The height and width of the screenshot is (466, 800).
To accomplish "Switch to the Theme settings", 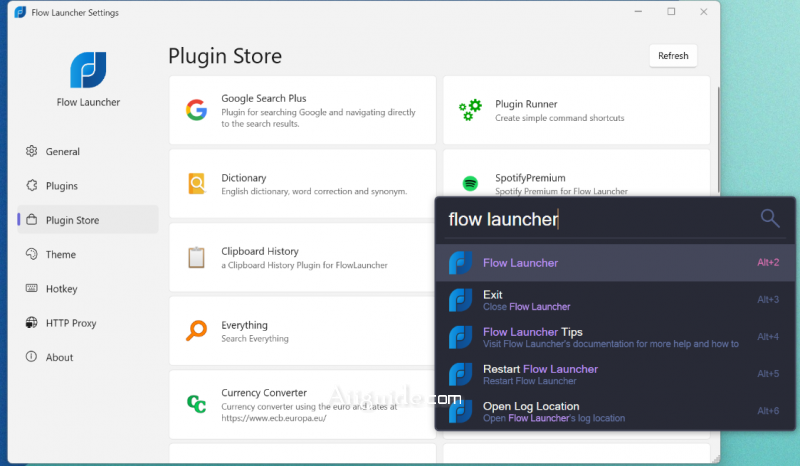I will coord(88,254).
